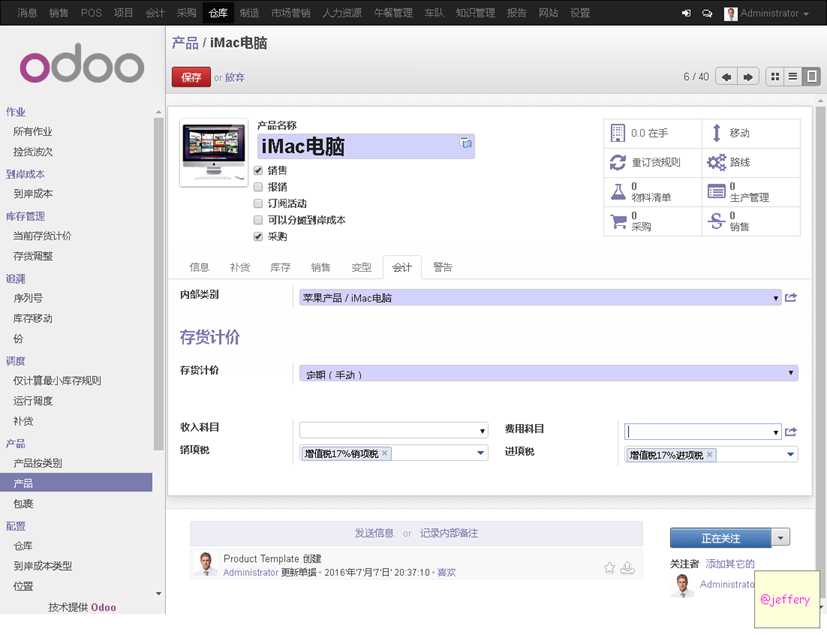Open external link for 内部类别 category

click(x=790, y=298)
